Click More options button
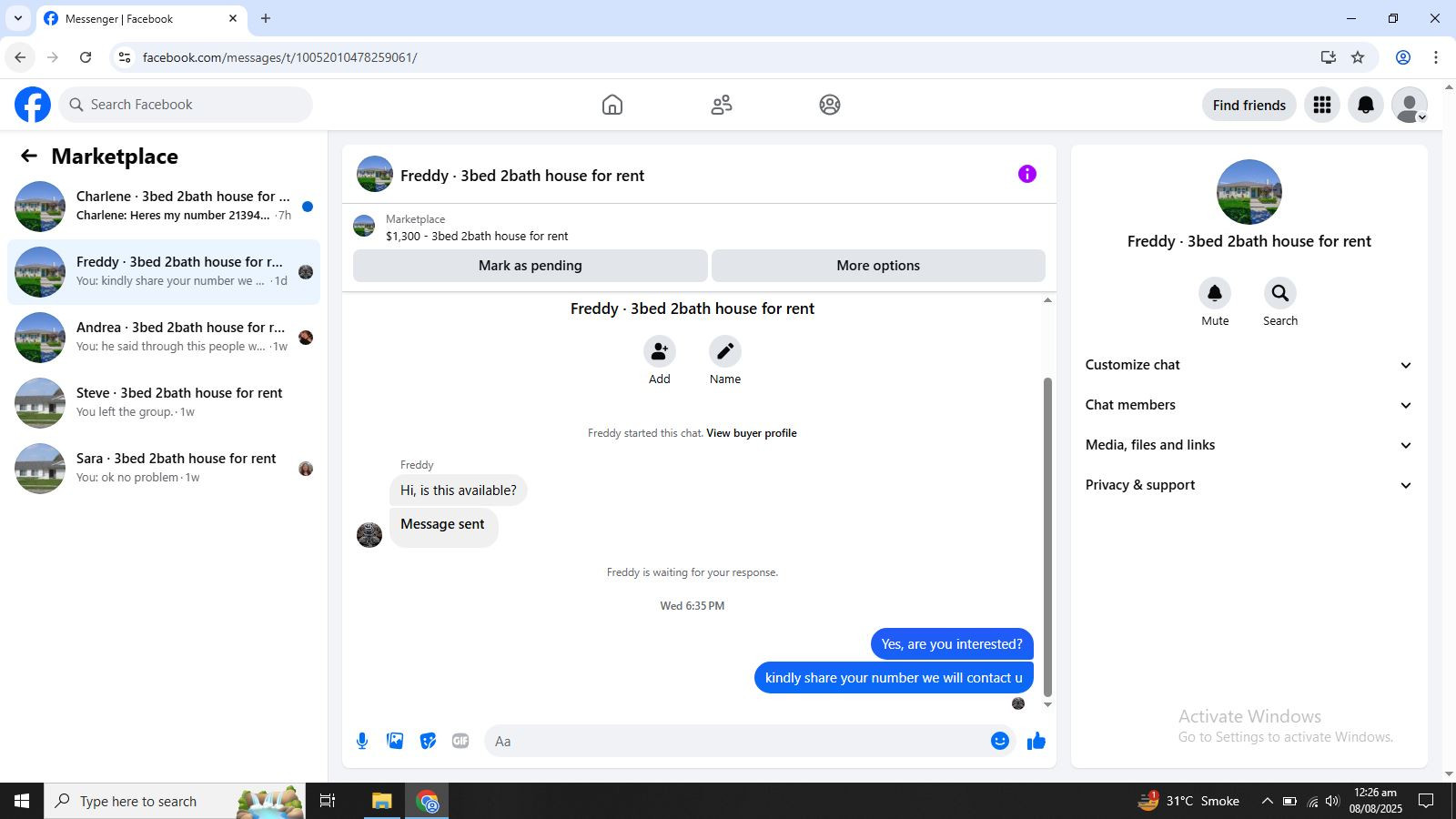 (878, 266)
